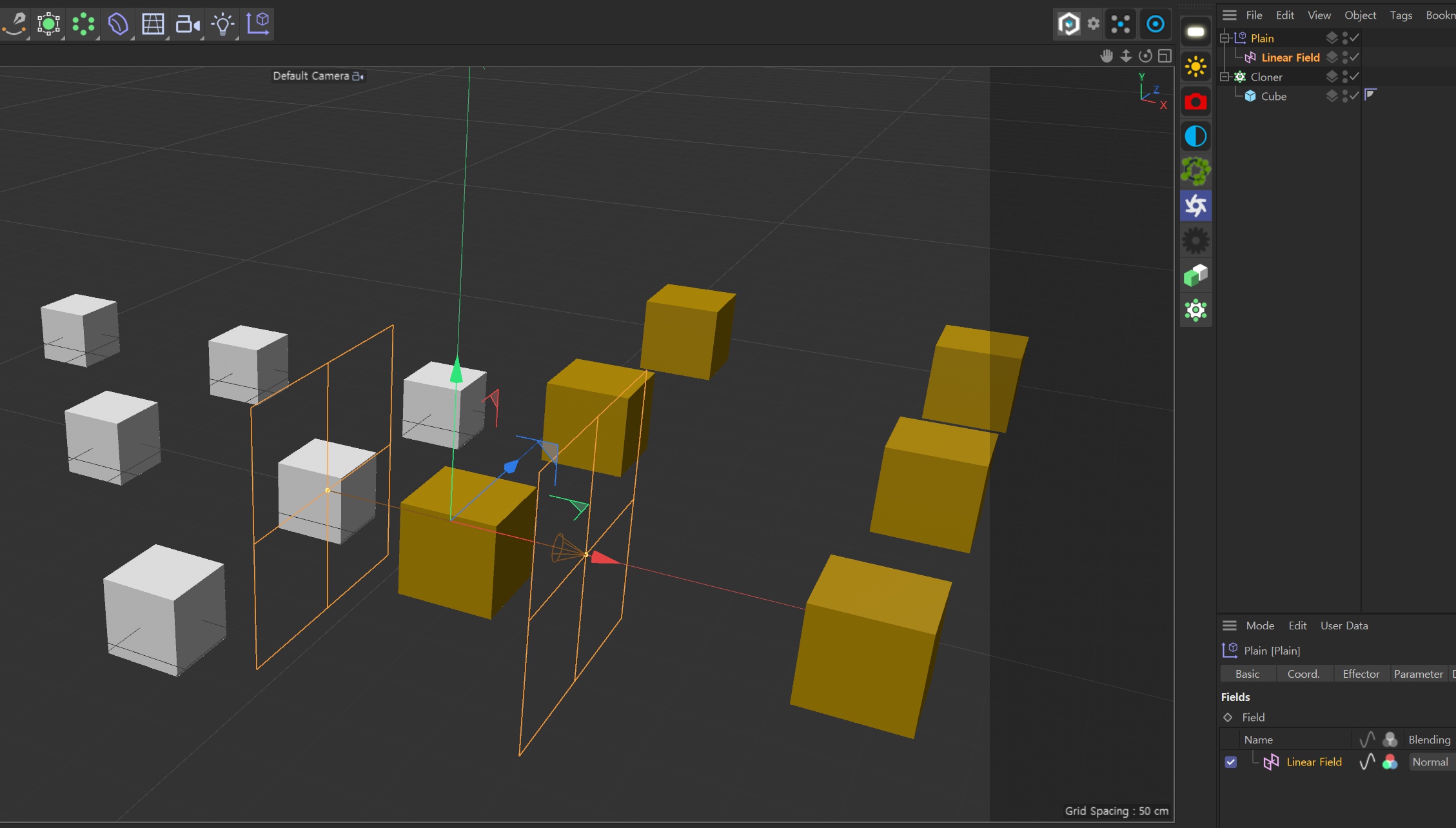1456x828 pixels.
Task: Disable the Plain effector enable checkmark
Action: (x=1355, y=38)
